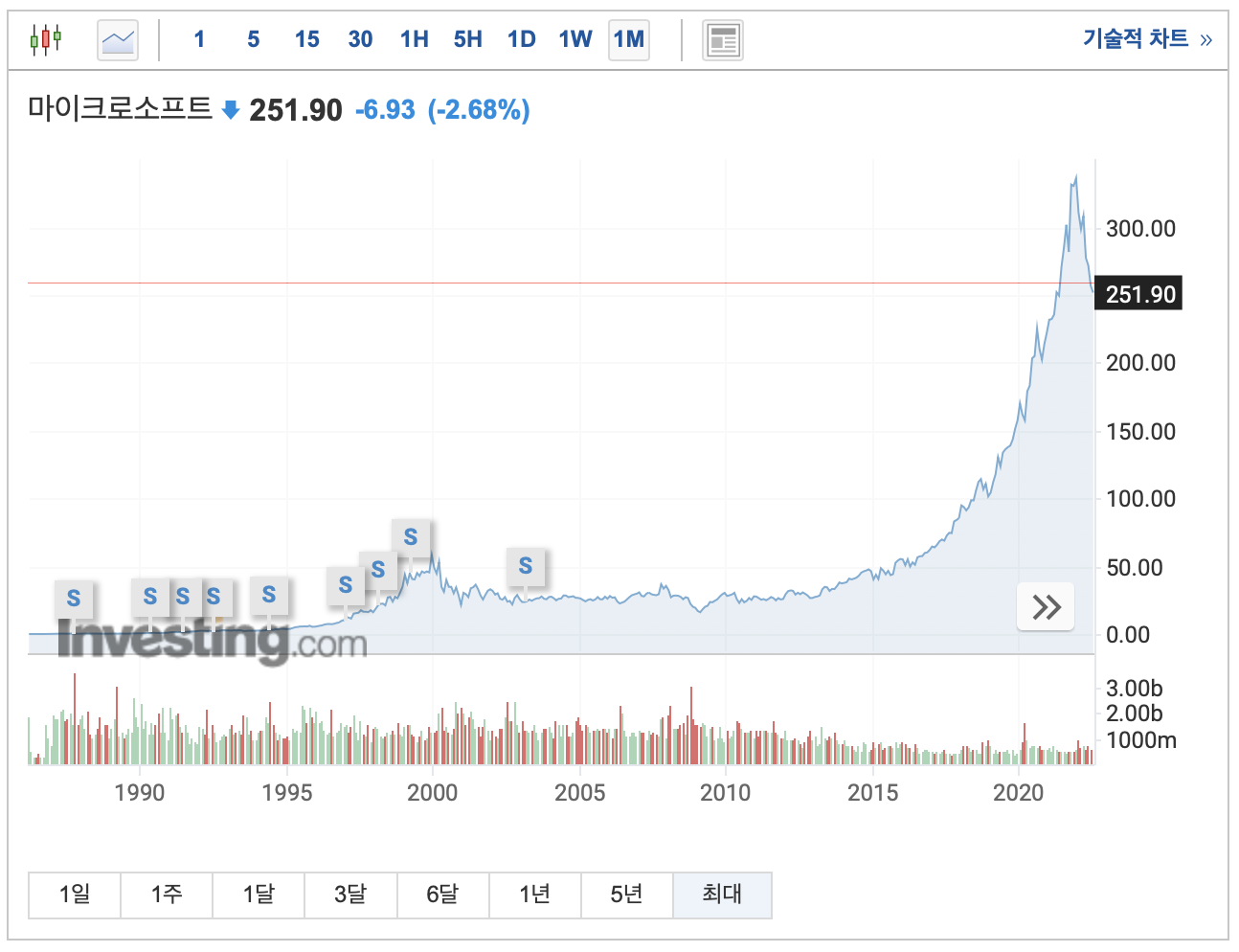The image size is (1239, 952).
Task: Open the 기술적 차트 link
Action: (x=1147, y=39)
